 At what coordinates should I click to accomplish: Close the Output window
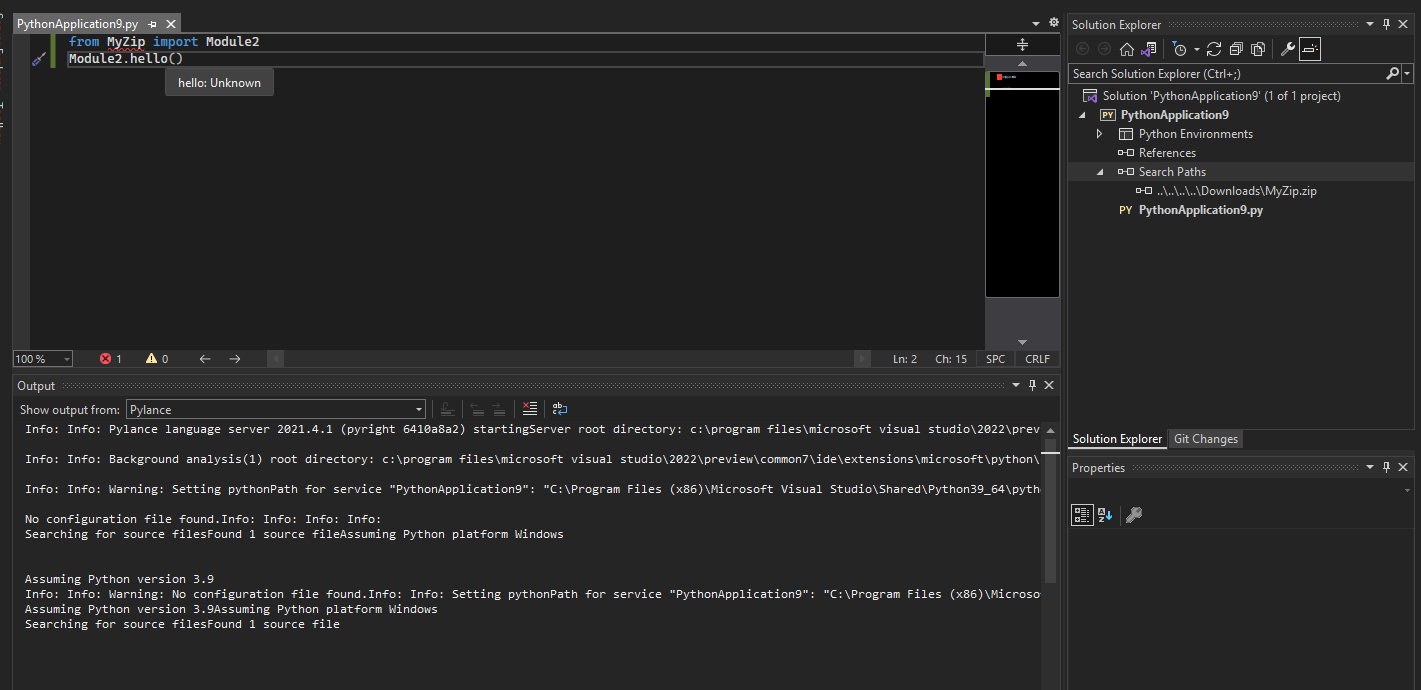click(x=1049, y=385)
